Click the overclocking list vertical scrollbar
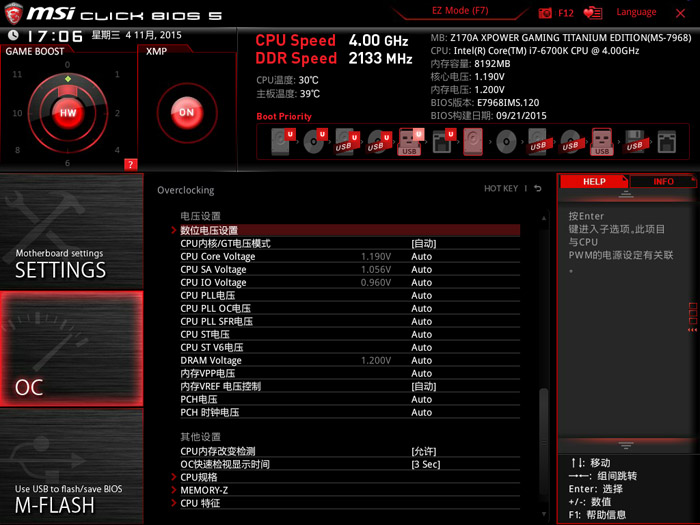Screen dimensions: 700x525 544,420
